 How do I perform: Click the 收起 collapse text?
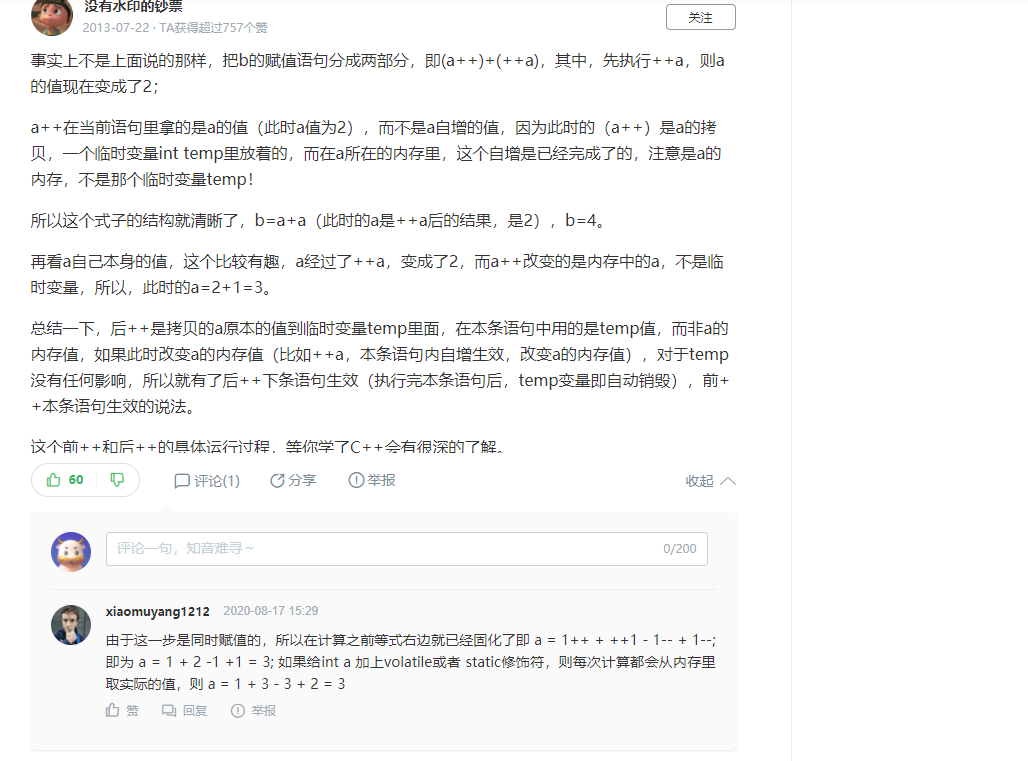pos(700,481)
